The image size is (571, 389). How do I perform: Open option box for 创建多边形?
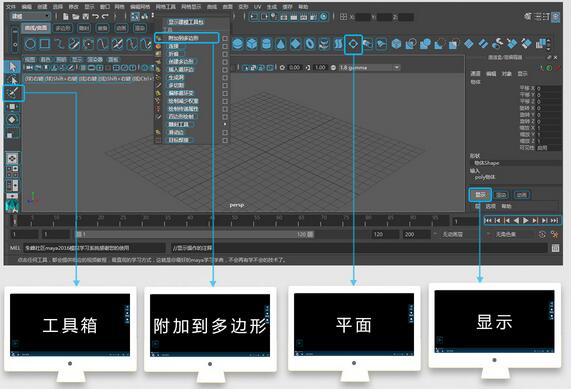(x=225, y=62)
